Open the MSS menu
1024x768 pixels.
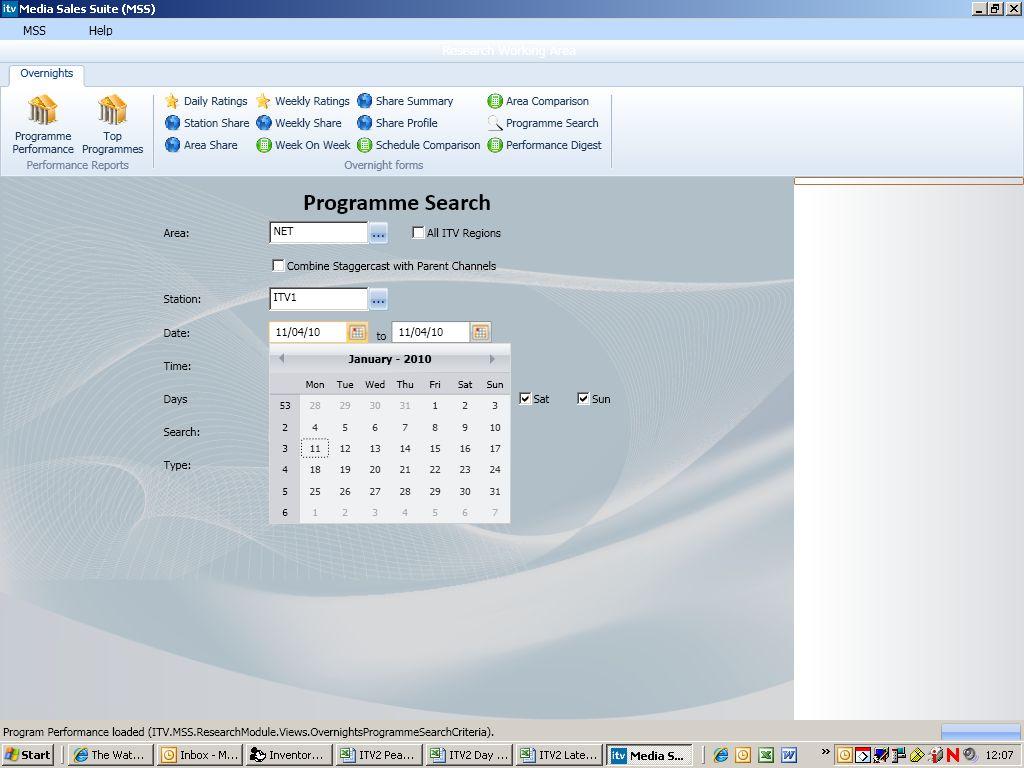point(34,31)
